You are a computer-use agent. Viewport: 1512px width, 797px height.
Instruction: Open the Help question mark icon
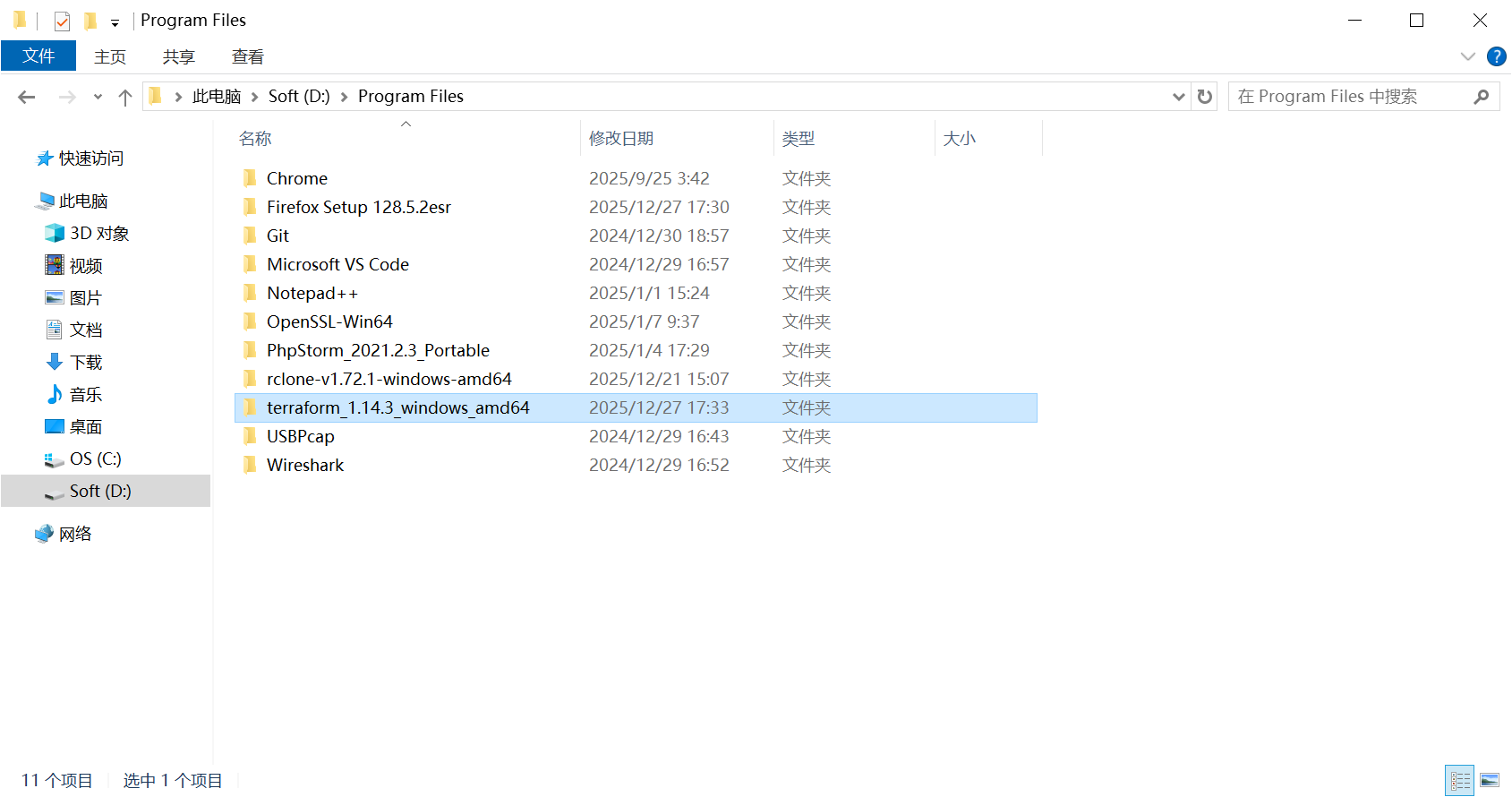(1496, 56)
